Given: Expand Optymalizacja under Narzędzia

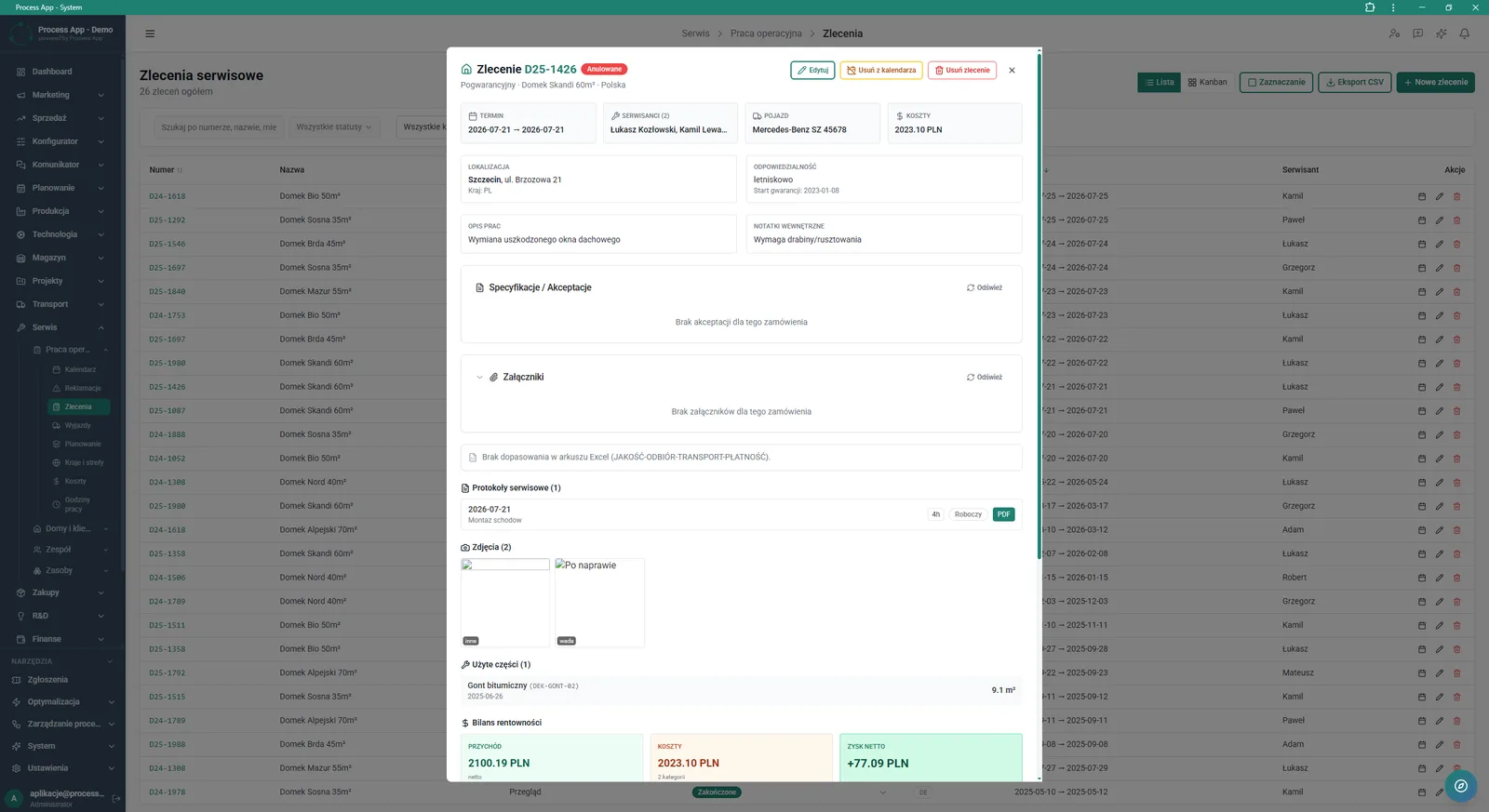Looking at the screenshot, I should pos(61,702).
